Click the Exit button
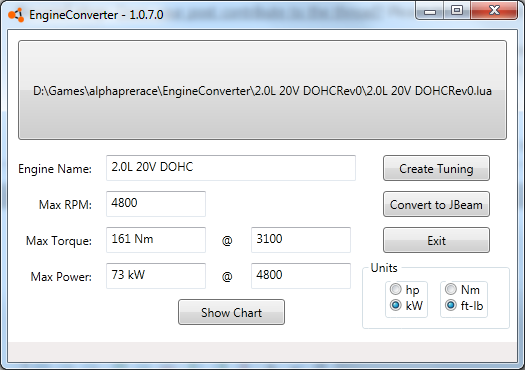Screen dimensions: 525x370 pyautogui.click(x=436, y=240)
